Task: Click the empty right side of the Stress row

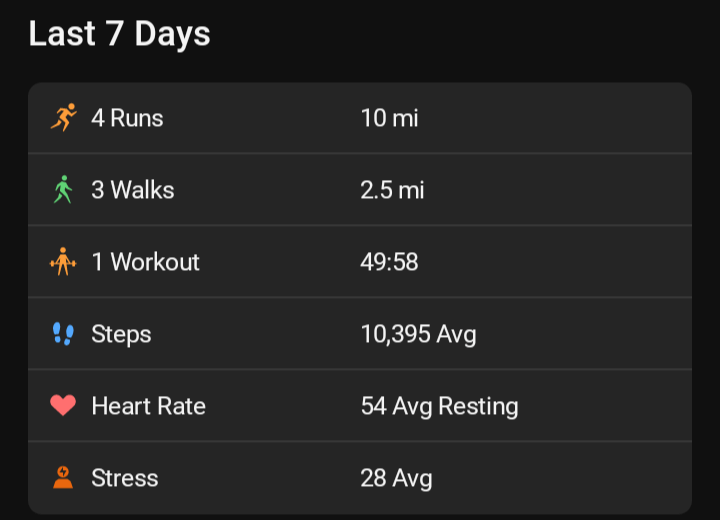Action: click(x=580, y=478)
